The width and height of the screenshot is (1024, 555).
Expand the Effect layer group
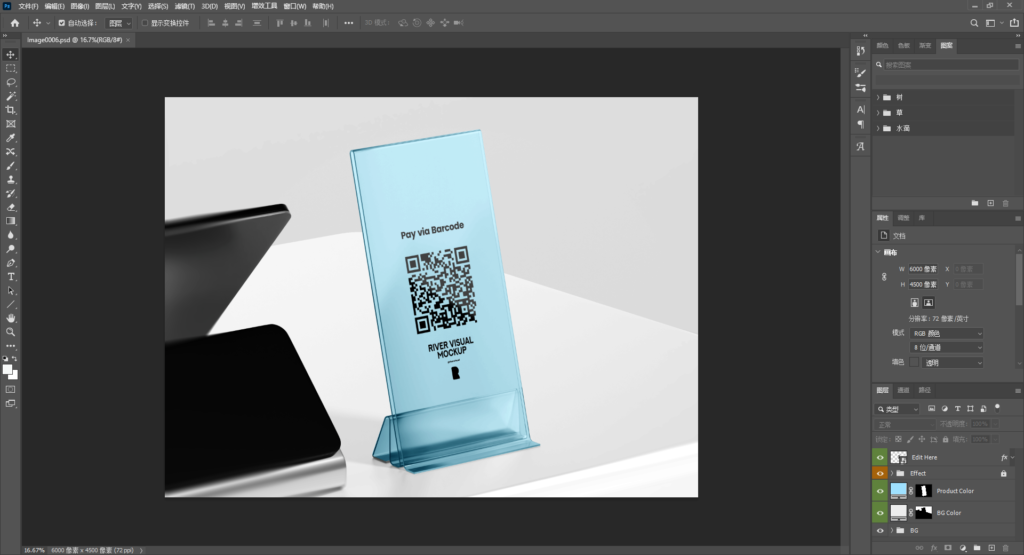(892, 473)
